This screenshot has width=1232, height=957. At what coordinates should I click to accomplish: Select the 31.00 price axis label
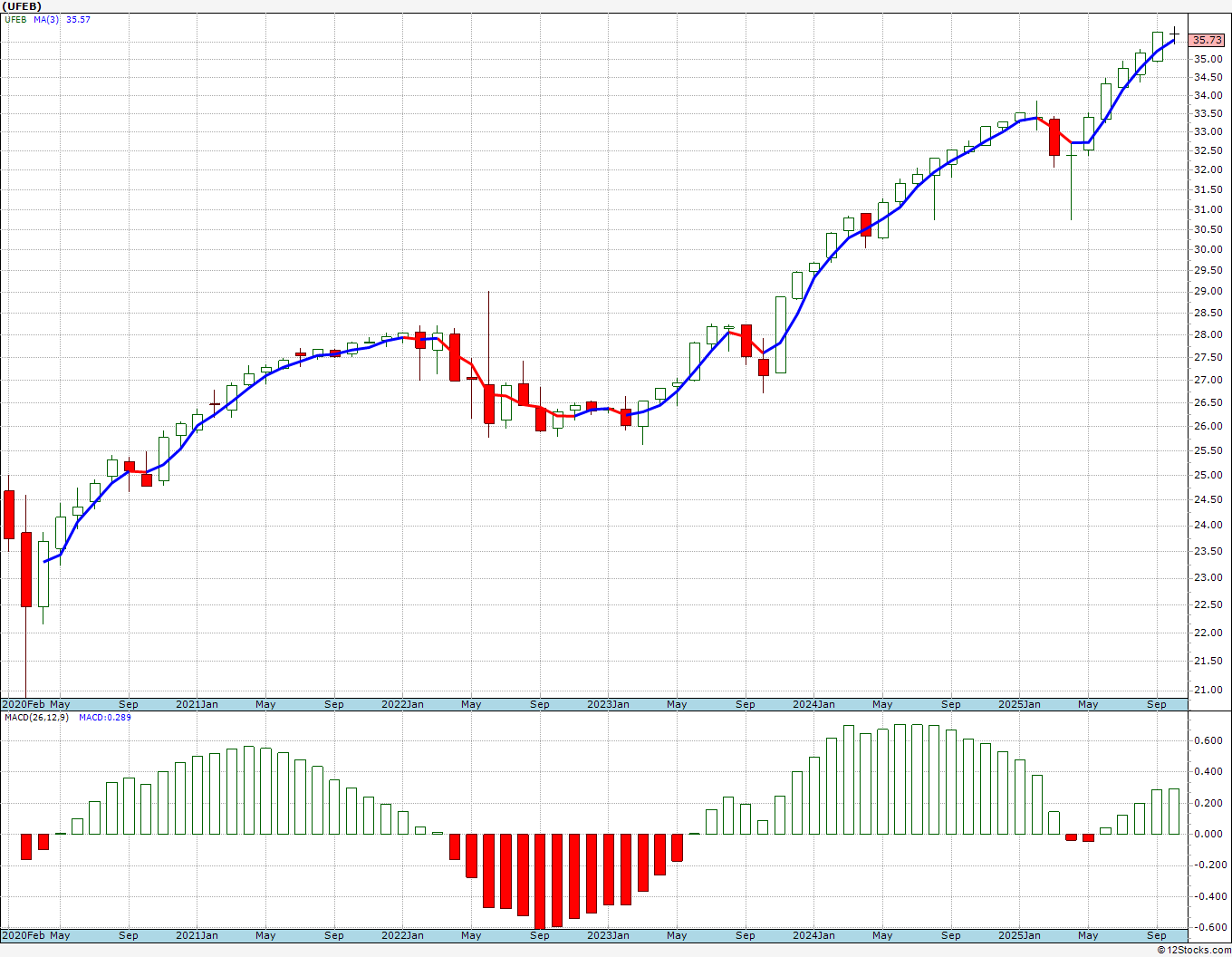pos(1207,209)
